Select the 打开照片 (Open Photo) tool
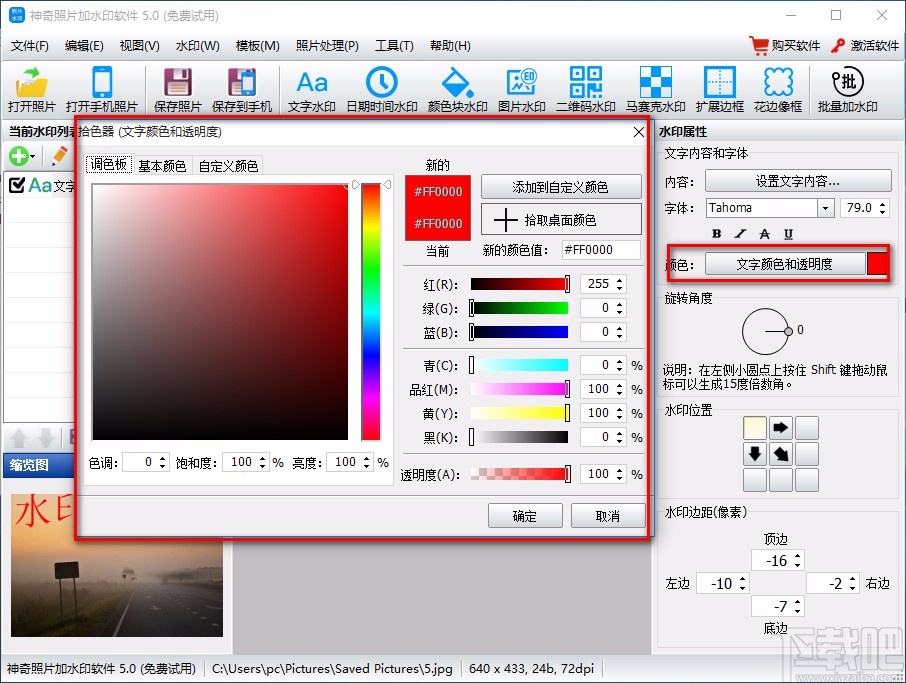Image resolution: width=906 pixels, height=683 pixels. (x=28, y=88)
